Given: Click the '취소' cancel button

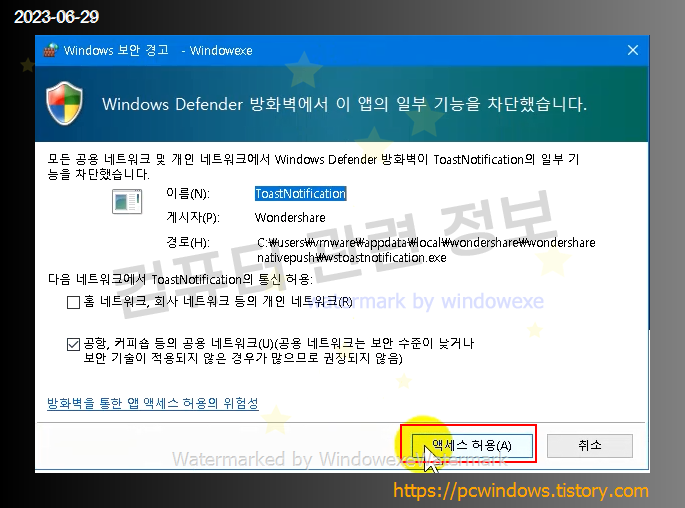Looking at the screenshot, I should pyautogui.click(x=590, y=445).
